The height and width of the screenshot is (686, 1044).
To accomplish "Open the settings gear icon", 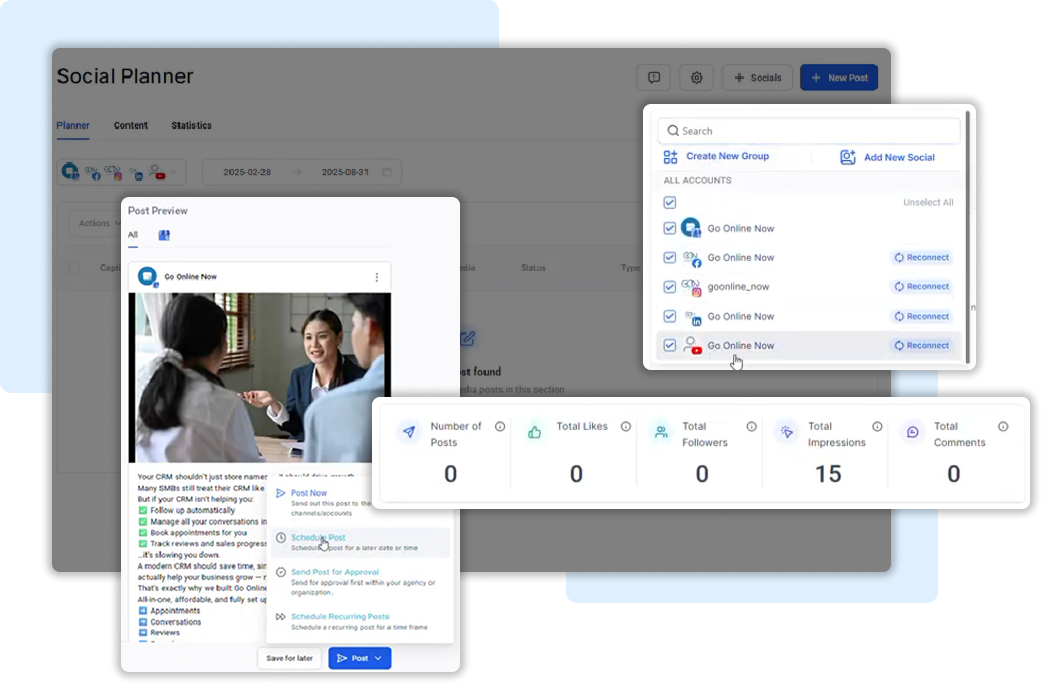I will click(696, 78).
